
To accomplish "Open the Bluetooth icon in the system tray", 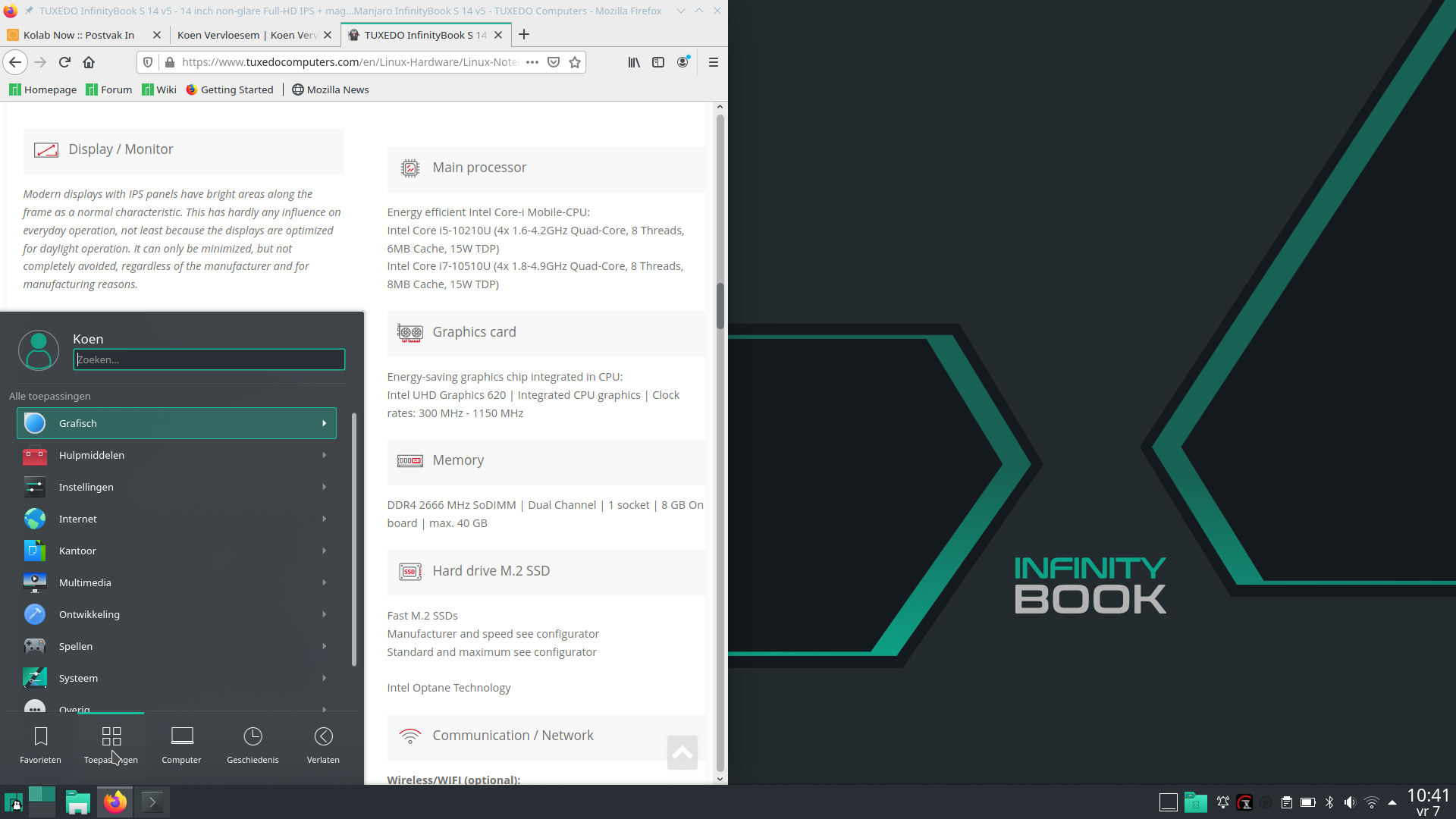I will pos(1329,802).
